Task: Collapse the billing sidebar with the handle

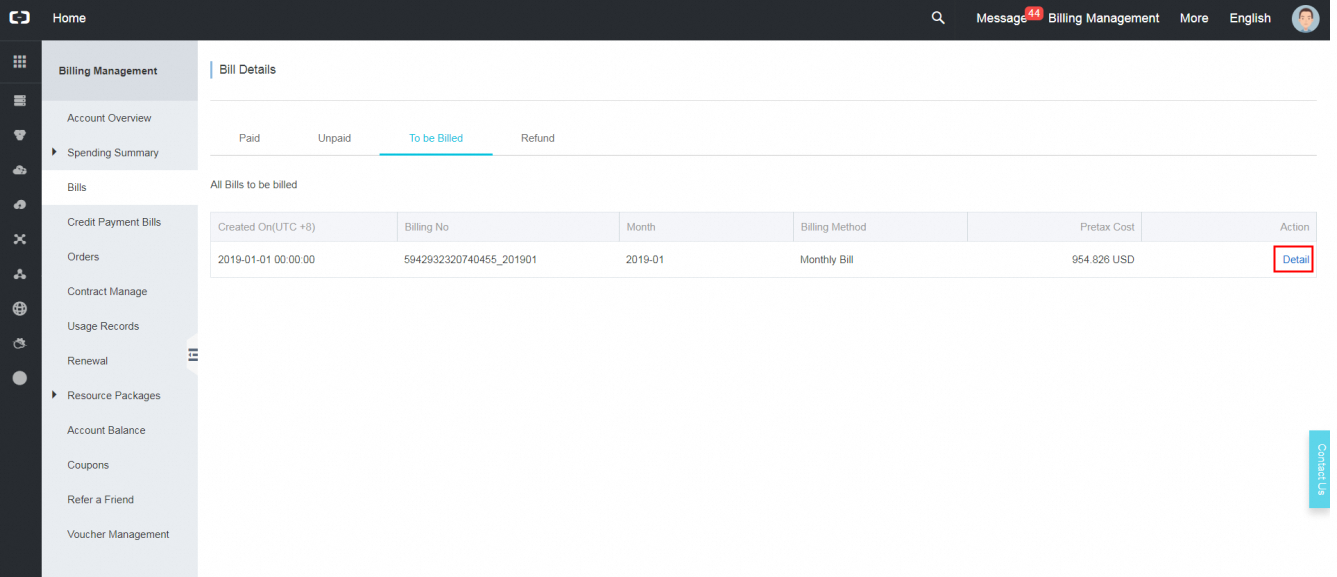Action: click(193, 354)
